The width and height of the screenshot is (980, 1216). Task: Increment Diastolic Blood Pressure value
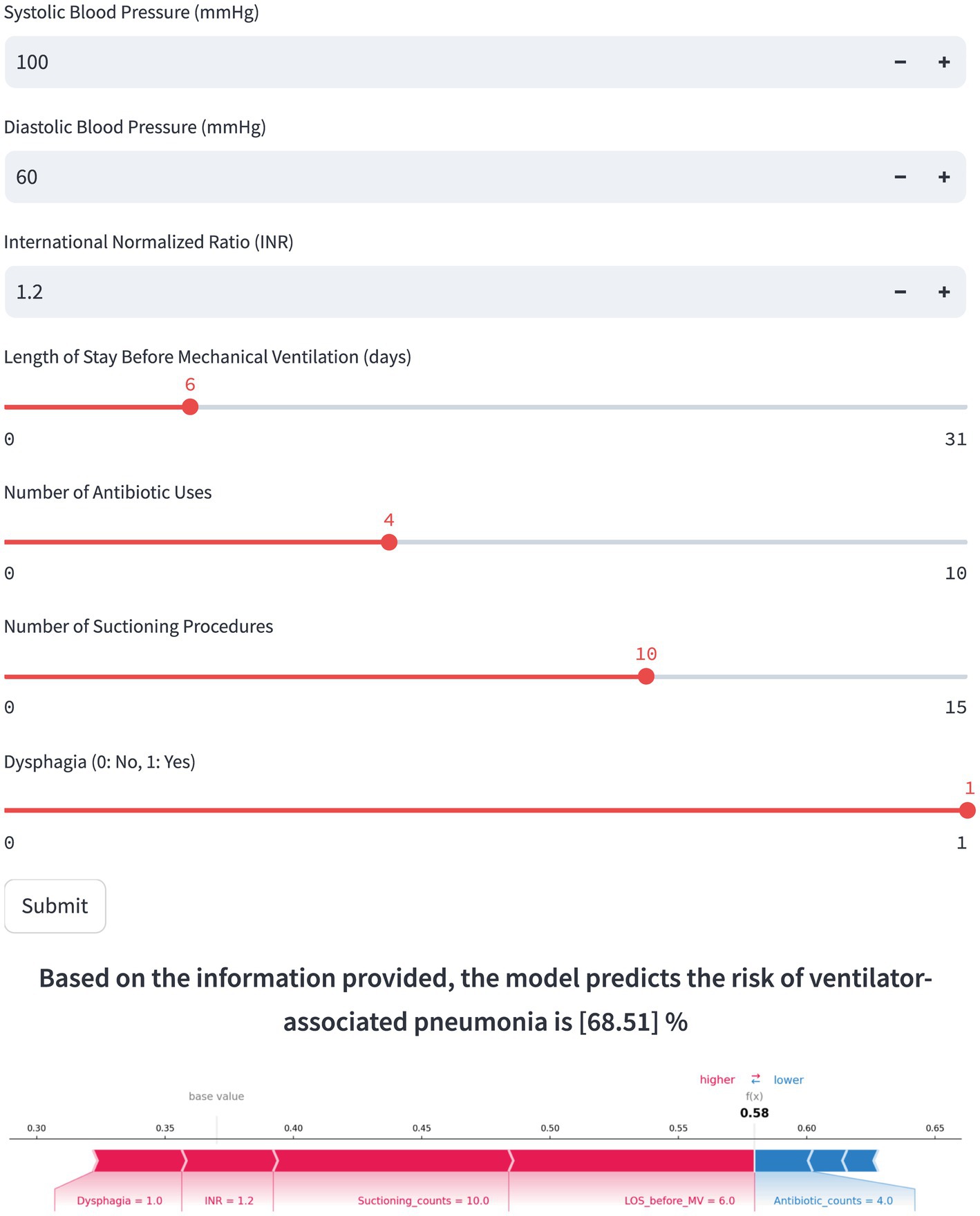click(944, 177)
